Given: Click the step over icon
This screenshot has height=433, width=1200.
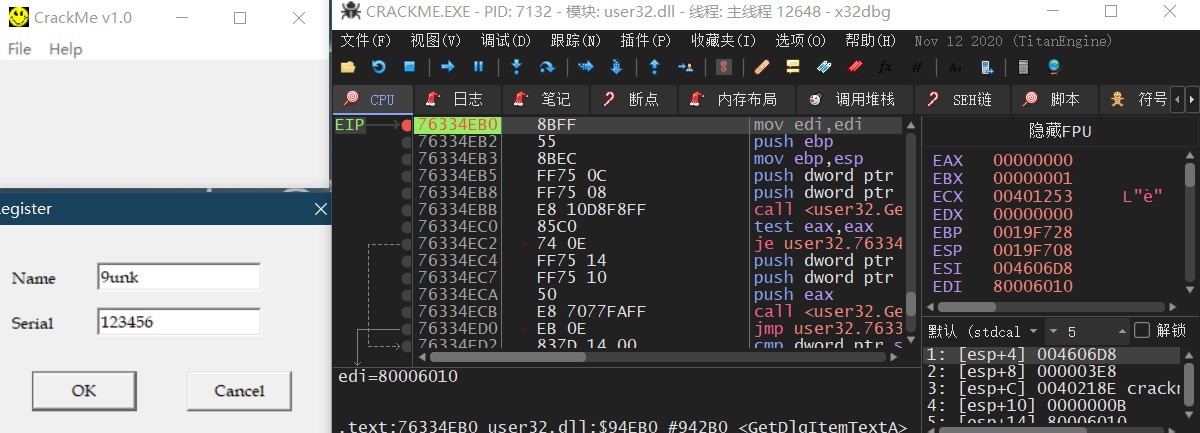Looking at the screenshot, I should pyautogui.click(x=547, y=67).
